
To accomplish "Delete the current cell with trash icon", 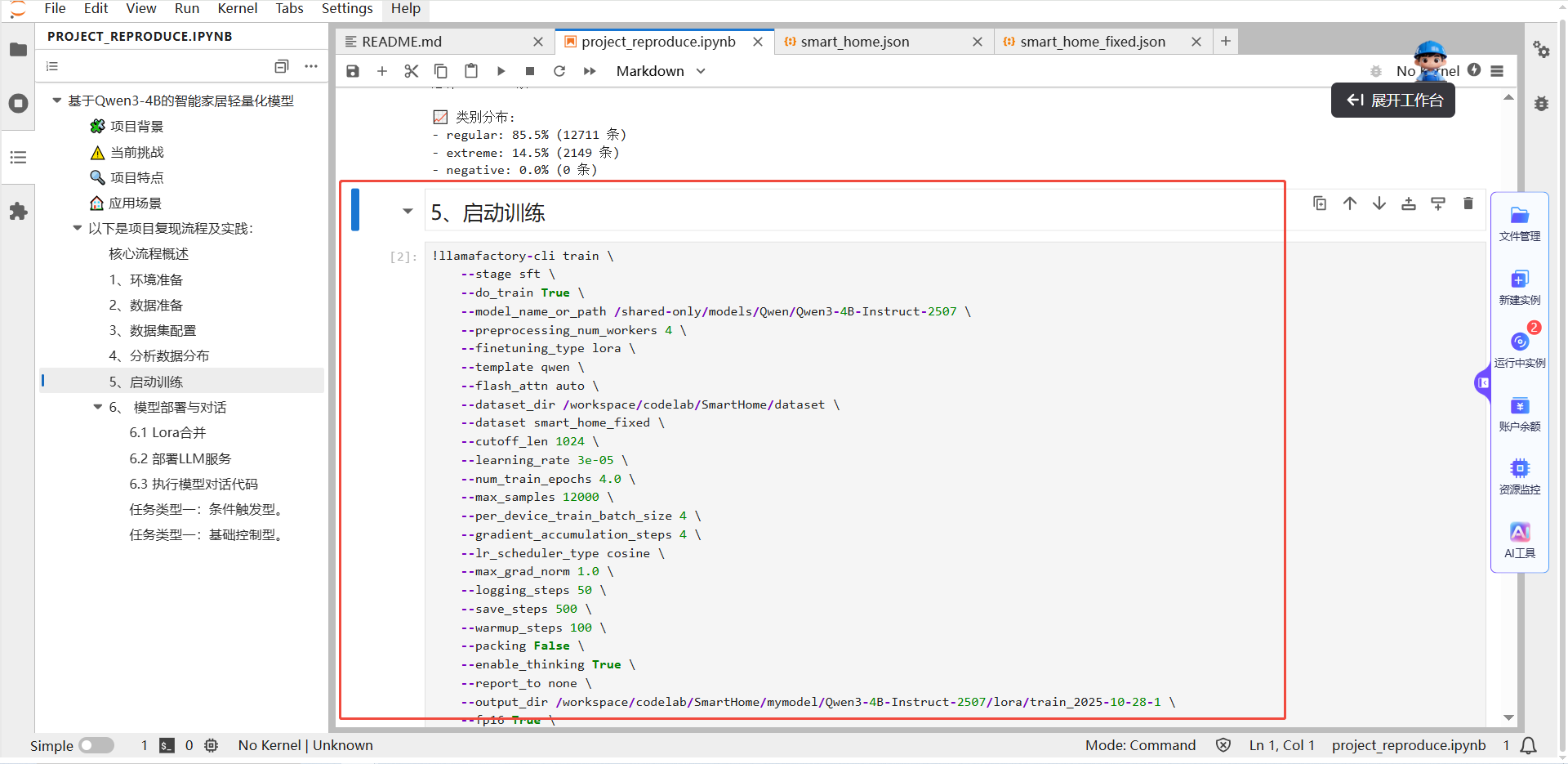I will coord(1468,203).
